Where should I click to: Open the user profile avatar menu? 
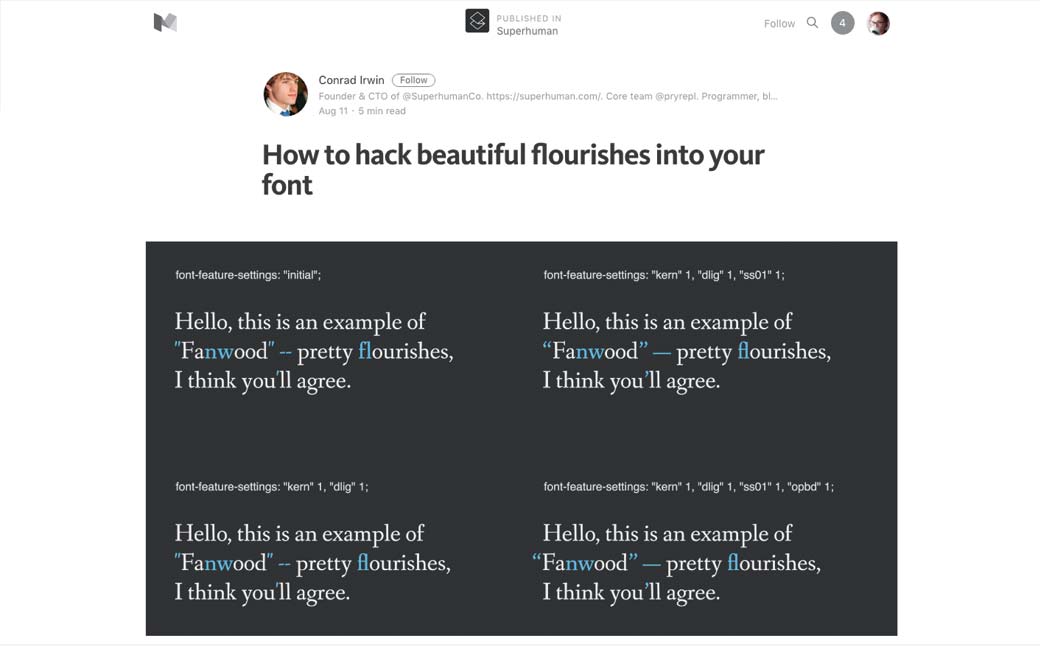pos(878,23)
